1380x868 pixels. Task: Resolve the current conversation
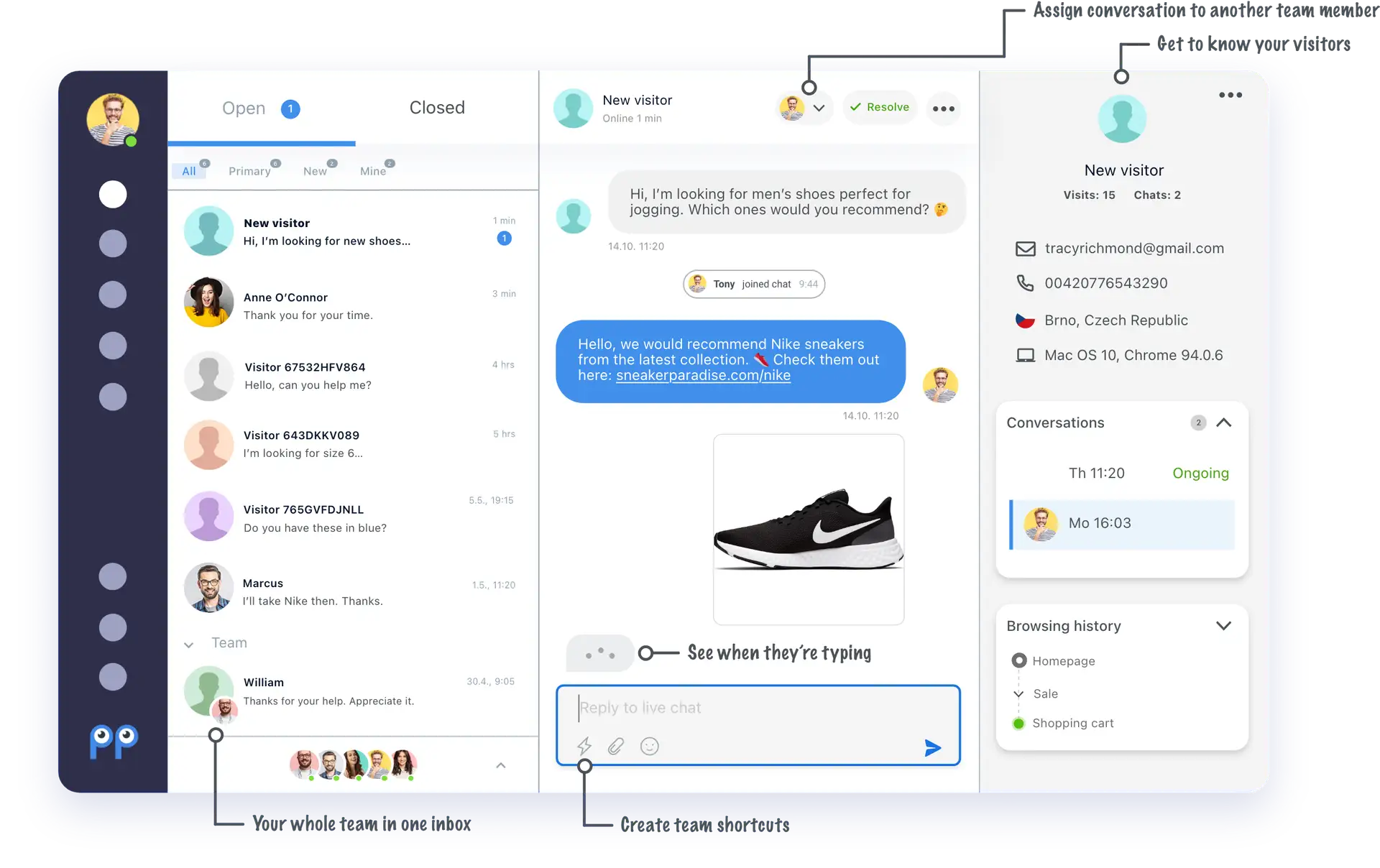pos(880,107)
